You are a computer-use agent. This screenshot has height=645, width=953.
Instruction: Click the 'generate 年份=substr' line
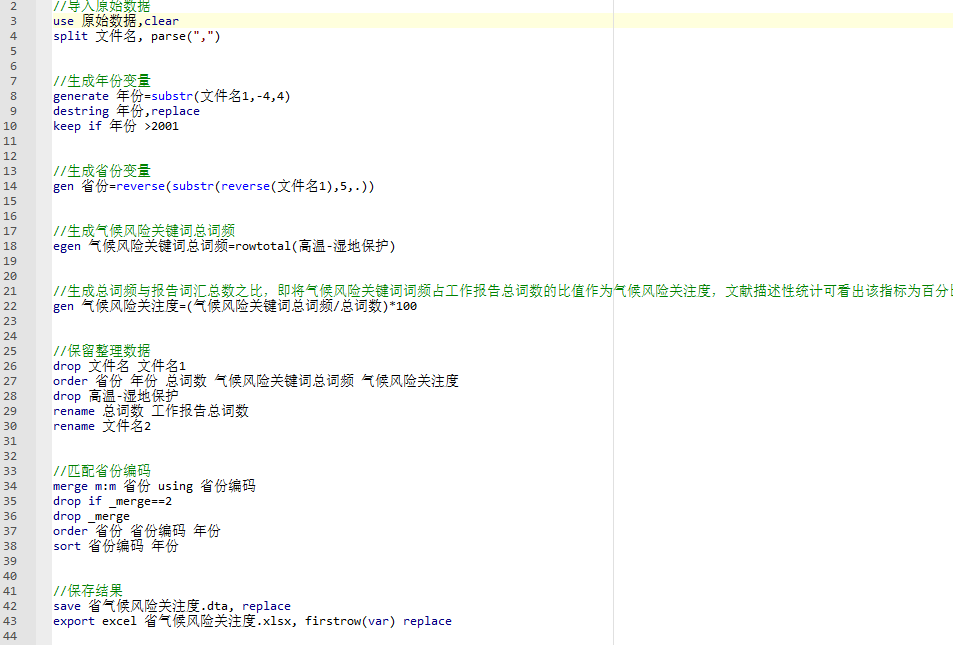click(172, 96)
